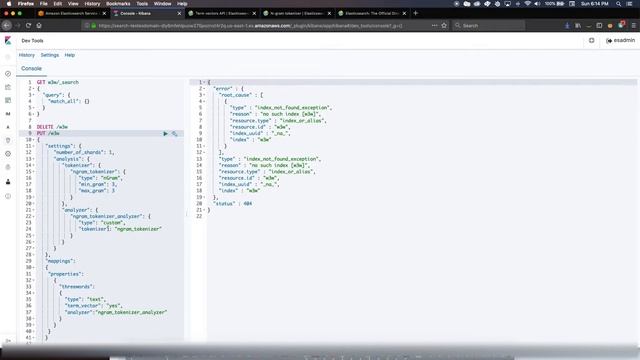The image size is (640, 360).
Task: Open the macOS Wi-Fi status icon
Action: tap(527, 4)
